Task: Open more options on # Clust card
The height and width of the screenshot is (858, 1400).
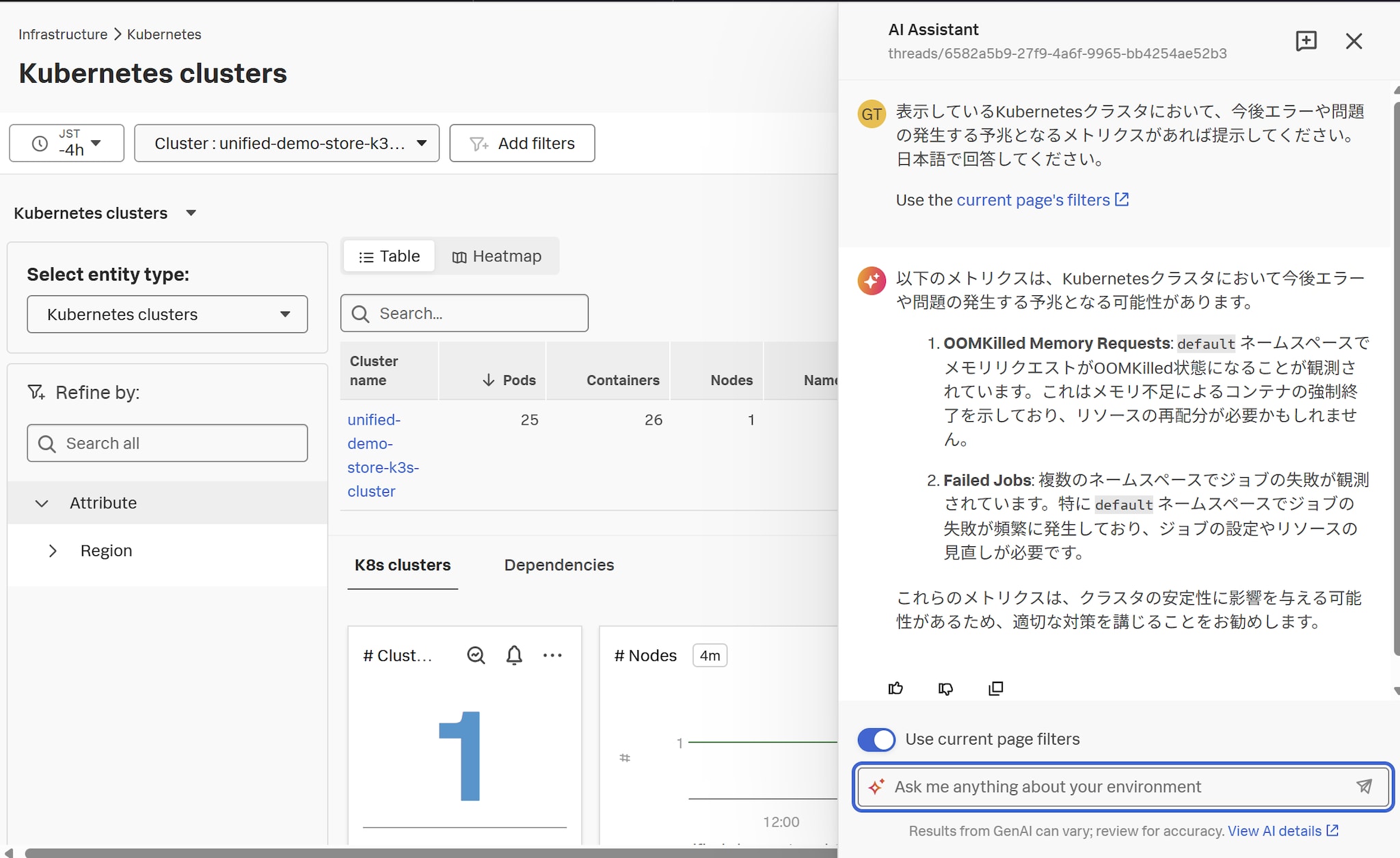Action: click(552, 655)
